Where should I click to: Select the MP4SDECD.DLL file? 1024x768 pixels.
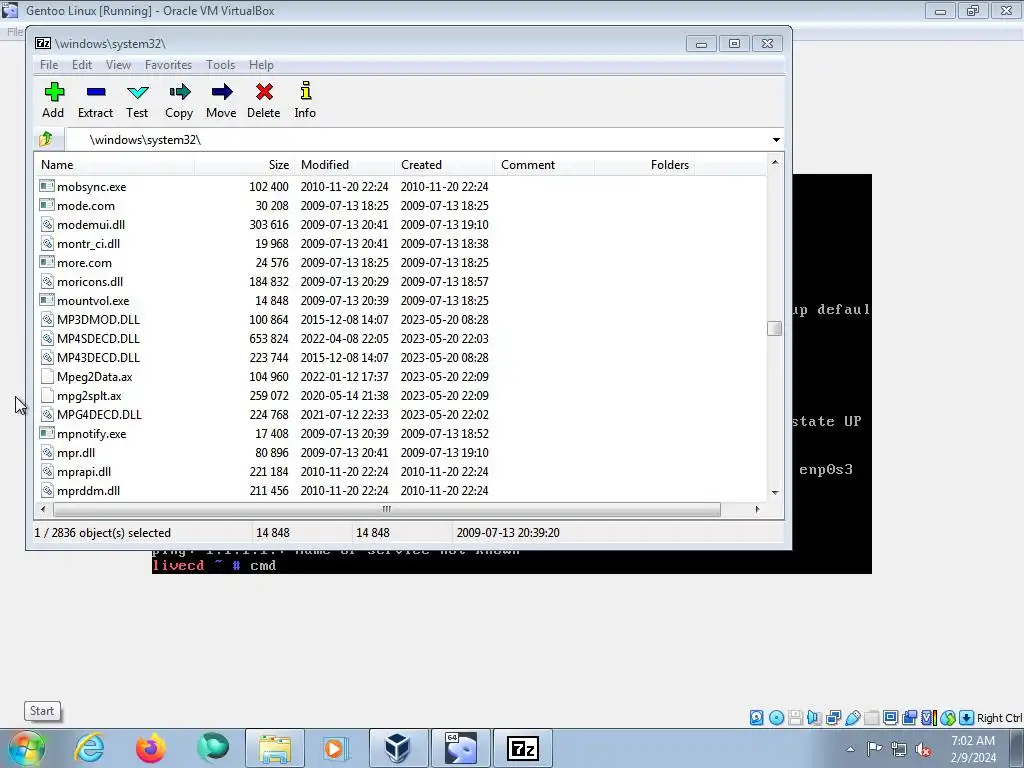pos(98,338)
